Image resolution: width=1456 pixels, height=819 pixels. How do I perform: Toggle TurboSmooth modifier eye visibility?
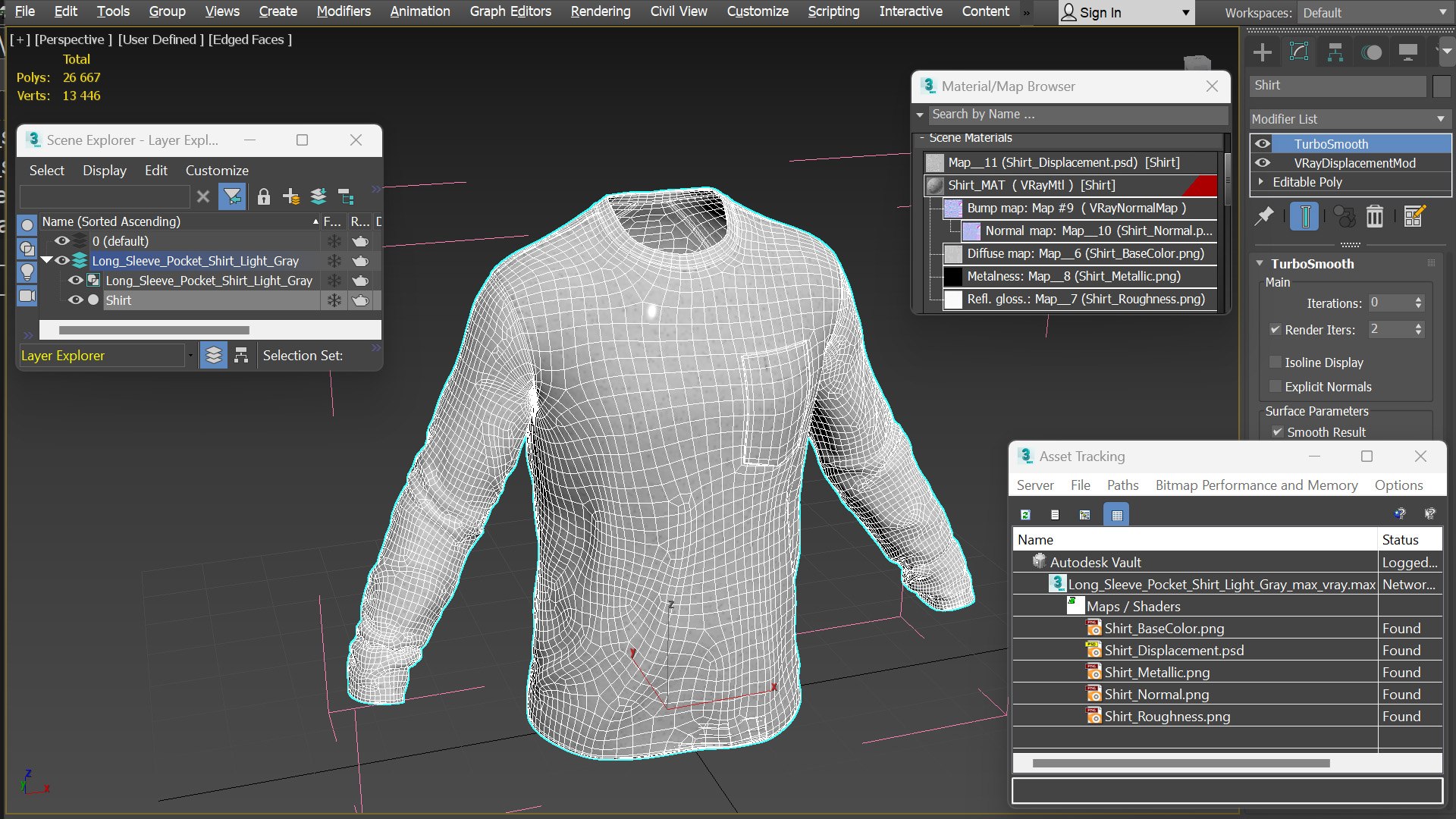click(1262, 143)
